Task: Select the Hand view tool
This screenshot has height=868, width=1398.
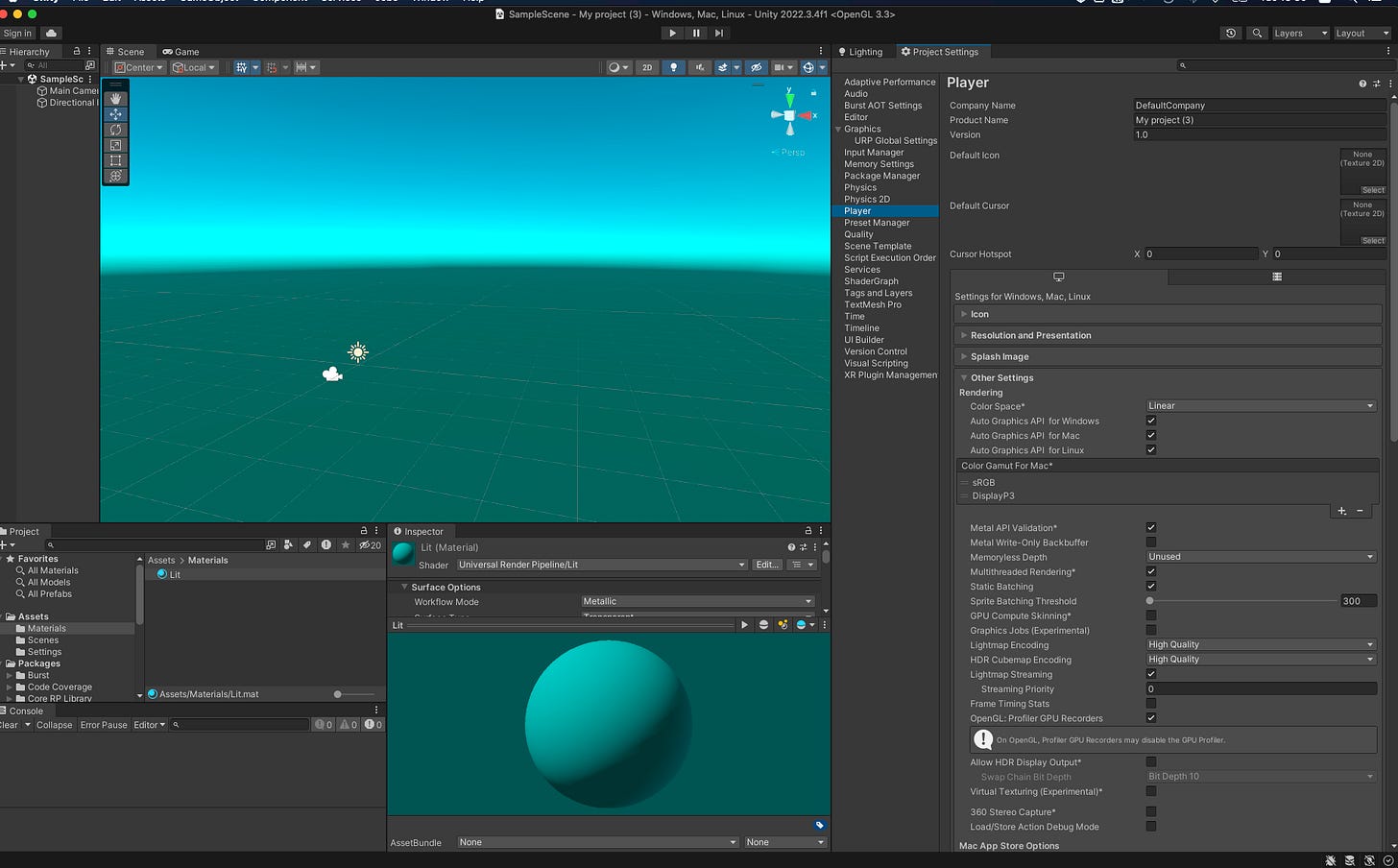Action: (115, 99)
